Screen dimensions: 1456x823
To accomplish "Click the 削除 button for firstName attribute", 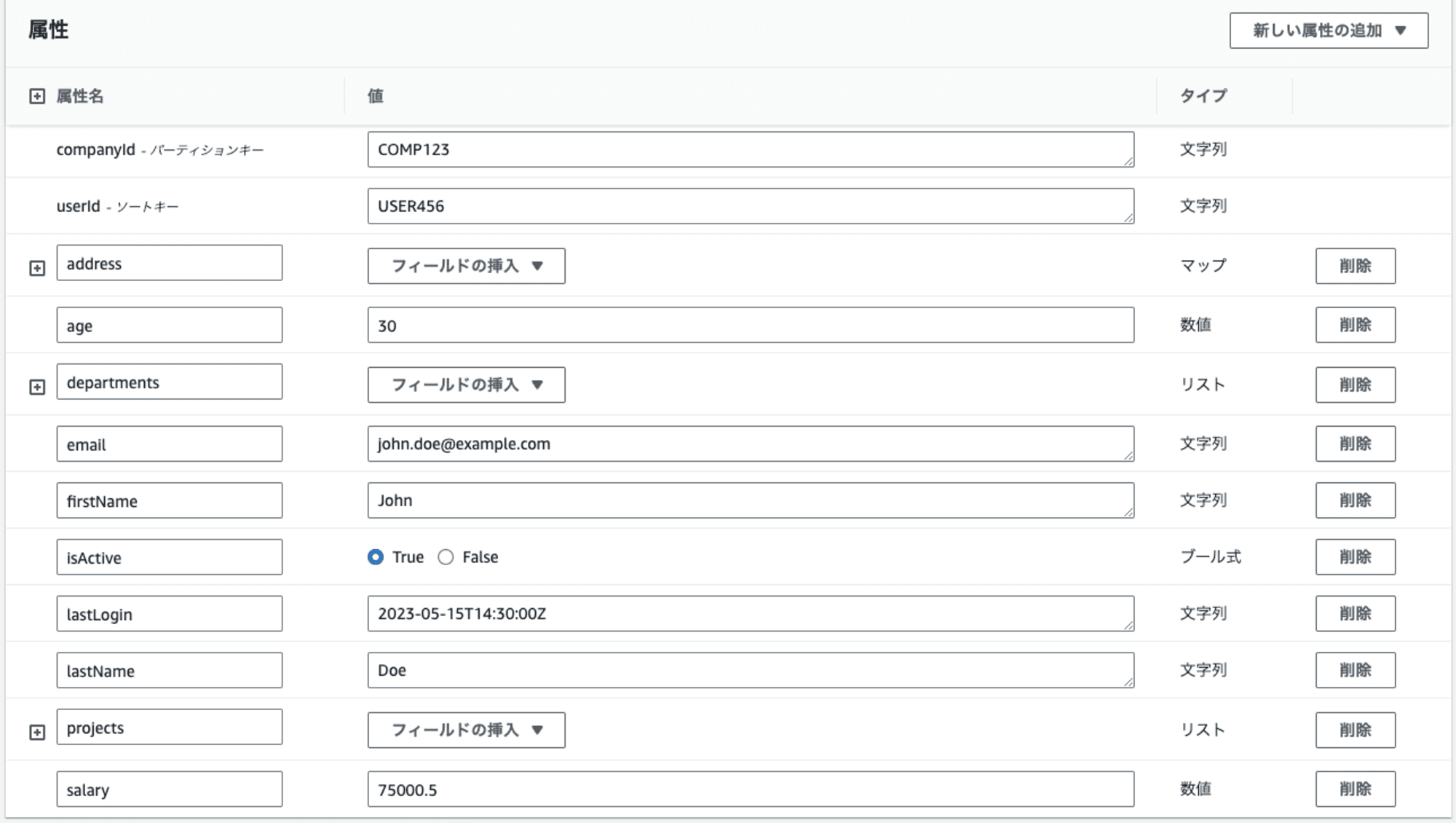I will tap(1355, 500).
